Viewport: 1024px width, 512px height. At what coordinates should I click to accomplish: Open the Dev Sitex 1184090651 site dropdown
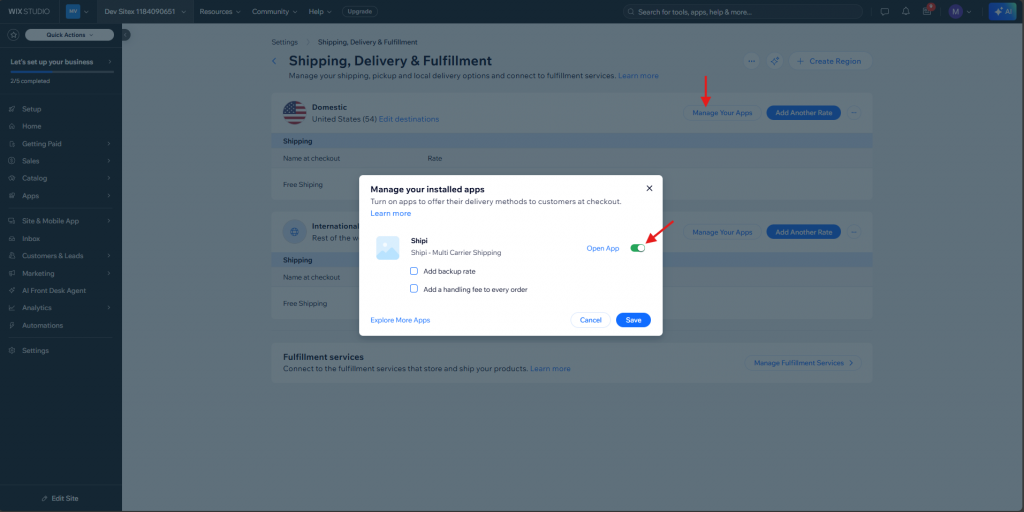143,12
